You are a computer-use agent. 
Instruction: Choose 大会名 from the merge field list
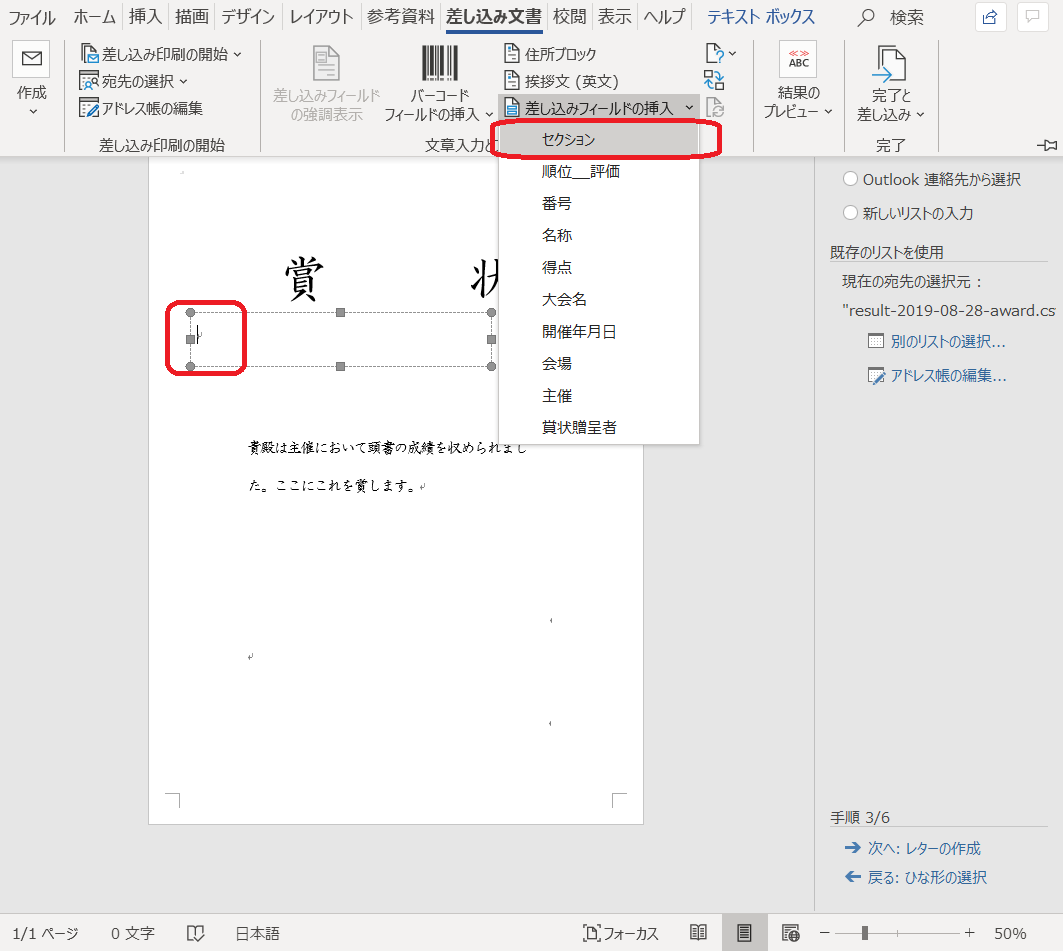(x=564, y=299)
